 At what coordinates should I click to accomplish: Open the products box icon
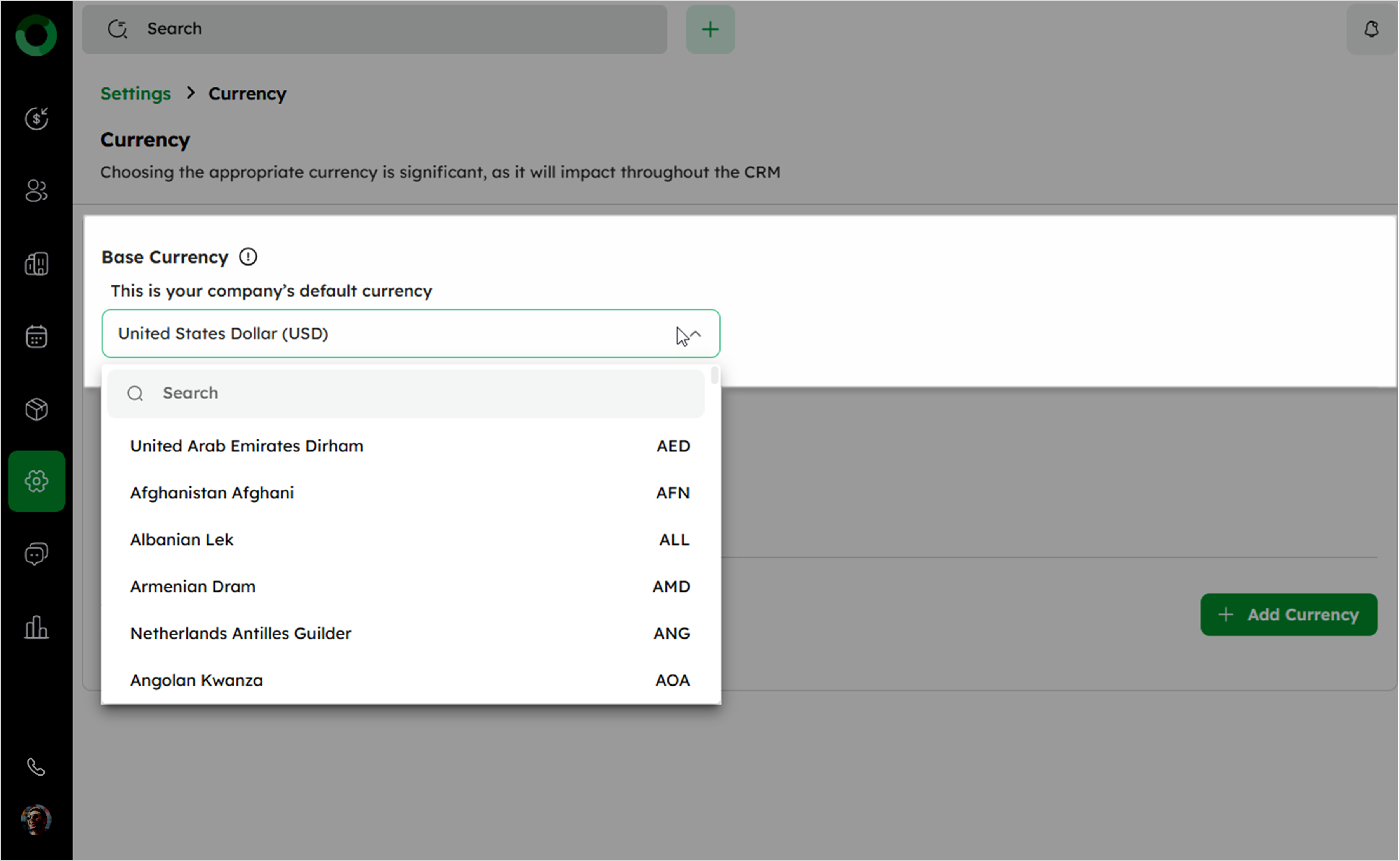pyautogui.click(x=36, y=409)
